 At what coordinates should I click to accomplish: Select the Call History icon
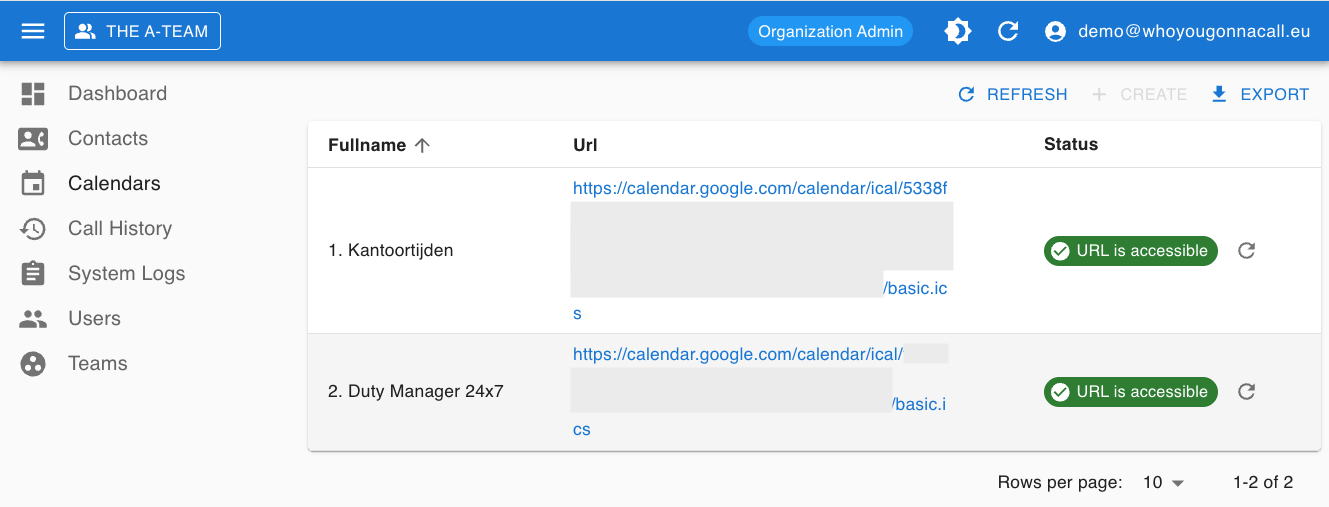(x=33, y=229)
